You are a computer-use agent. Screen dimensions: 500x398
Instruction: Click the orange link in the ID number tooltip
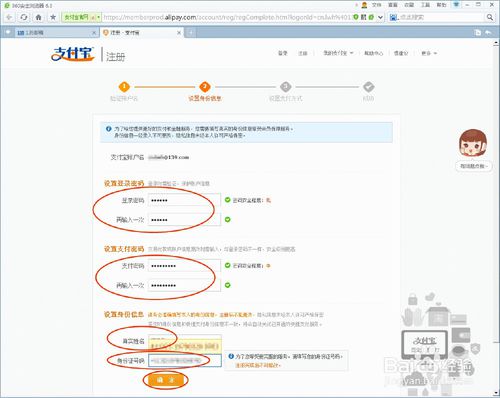point(258,365)
